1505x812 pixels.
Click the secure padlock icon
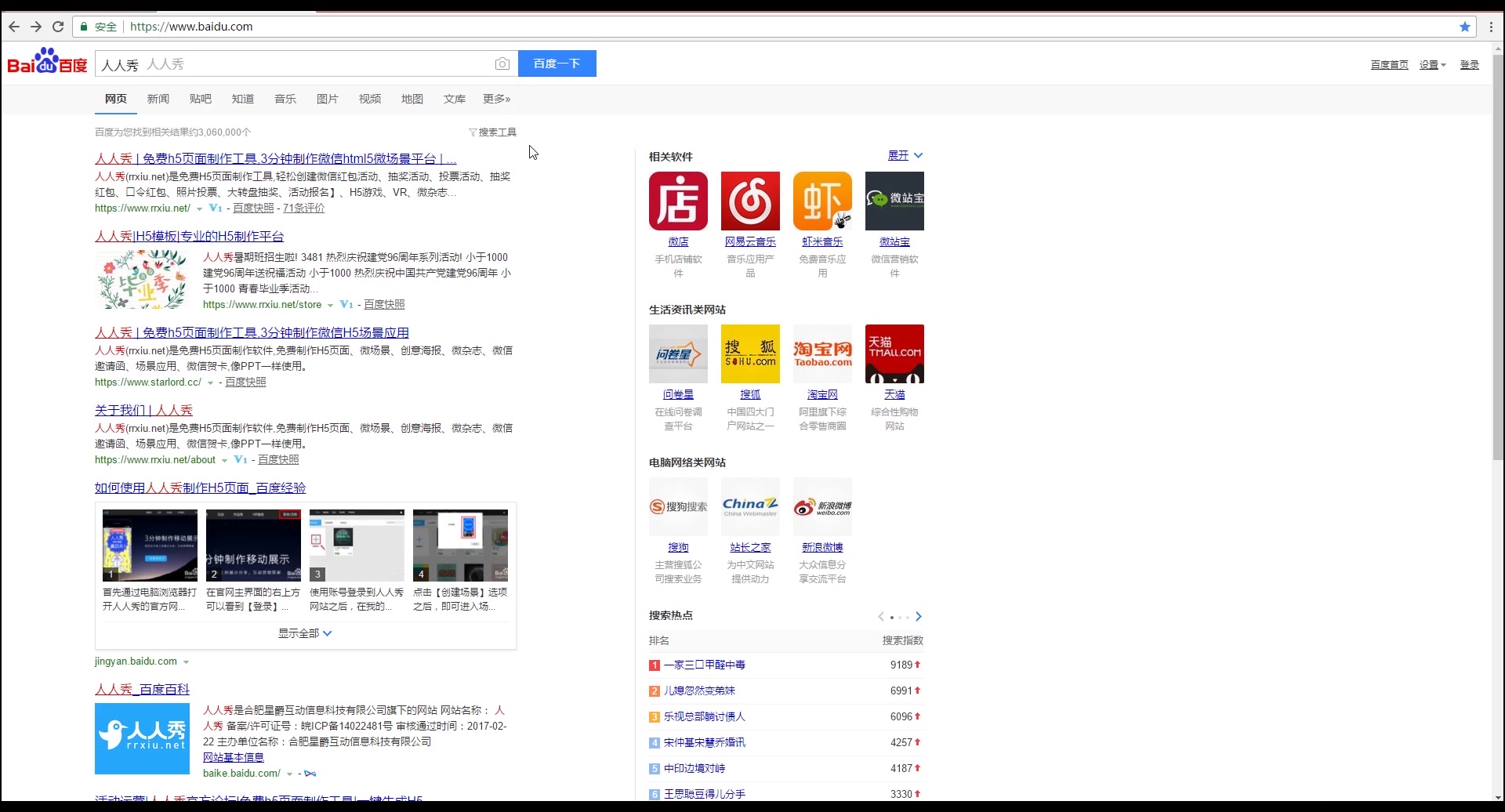click(x=84, y=27)
